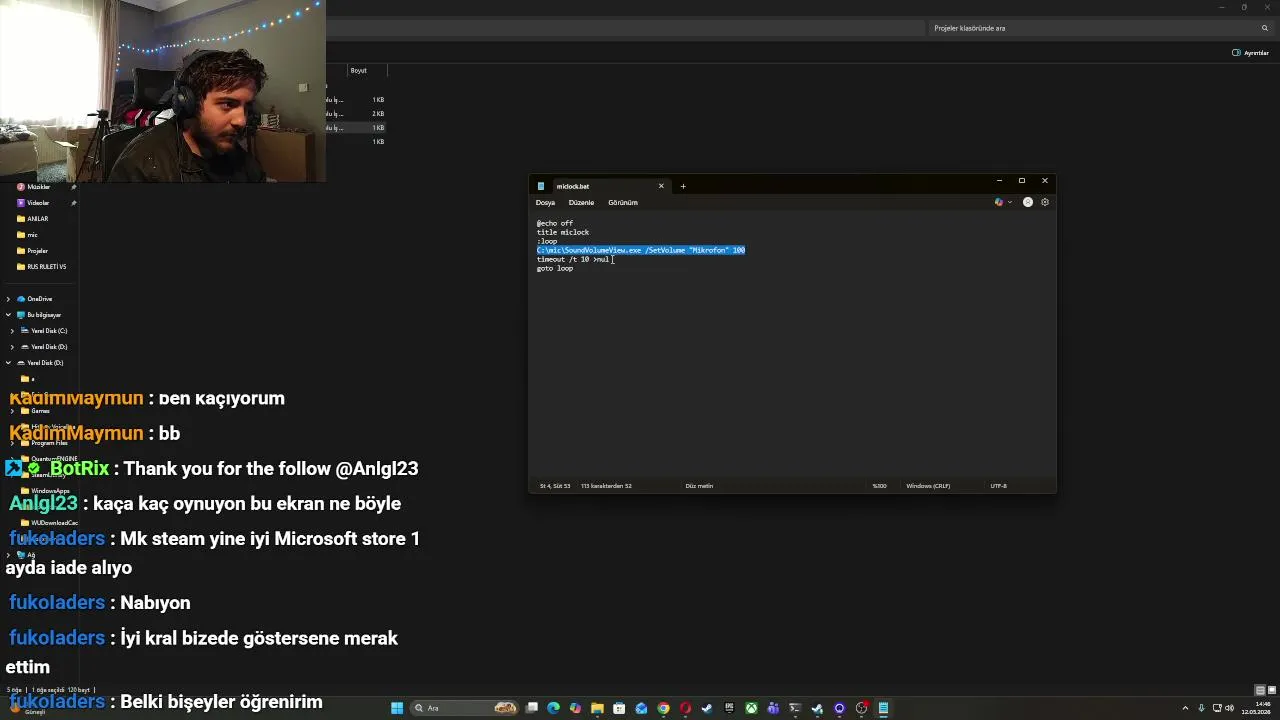This screenshot has height=720, width=1280.
Task: Click the highlighted SoundVolumeView command line
Action: 641,250
